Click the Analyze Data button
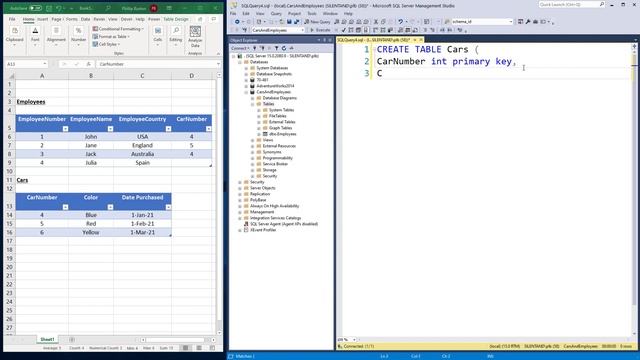Screen dimensions: 640x360 tap(195, 37)
